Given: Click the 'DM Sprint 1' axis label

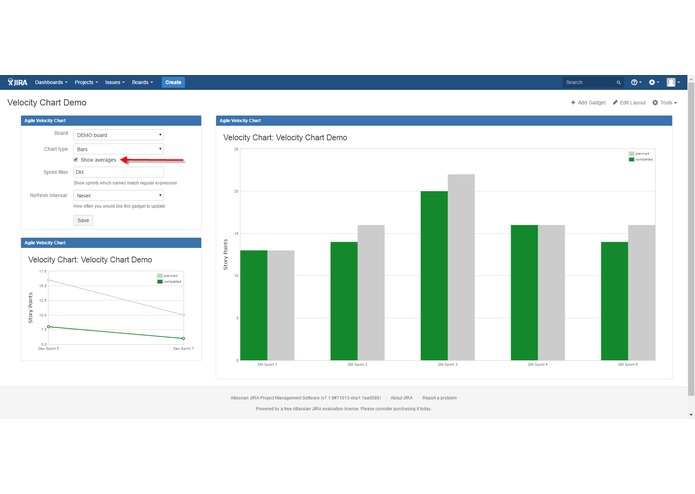Looking at the screenshot, I should coord(267,365).
